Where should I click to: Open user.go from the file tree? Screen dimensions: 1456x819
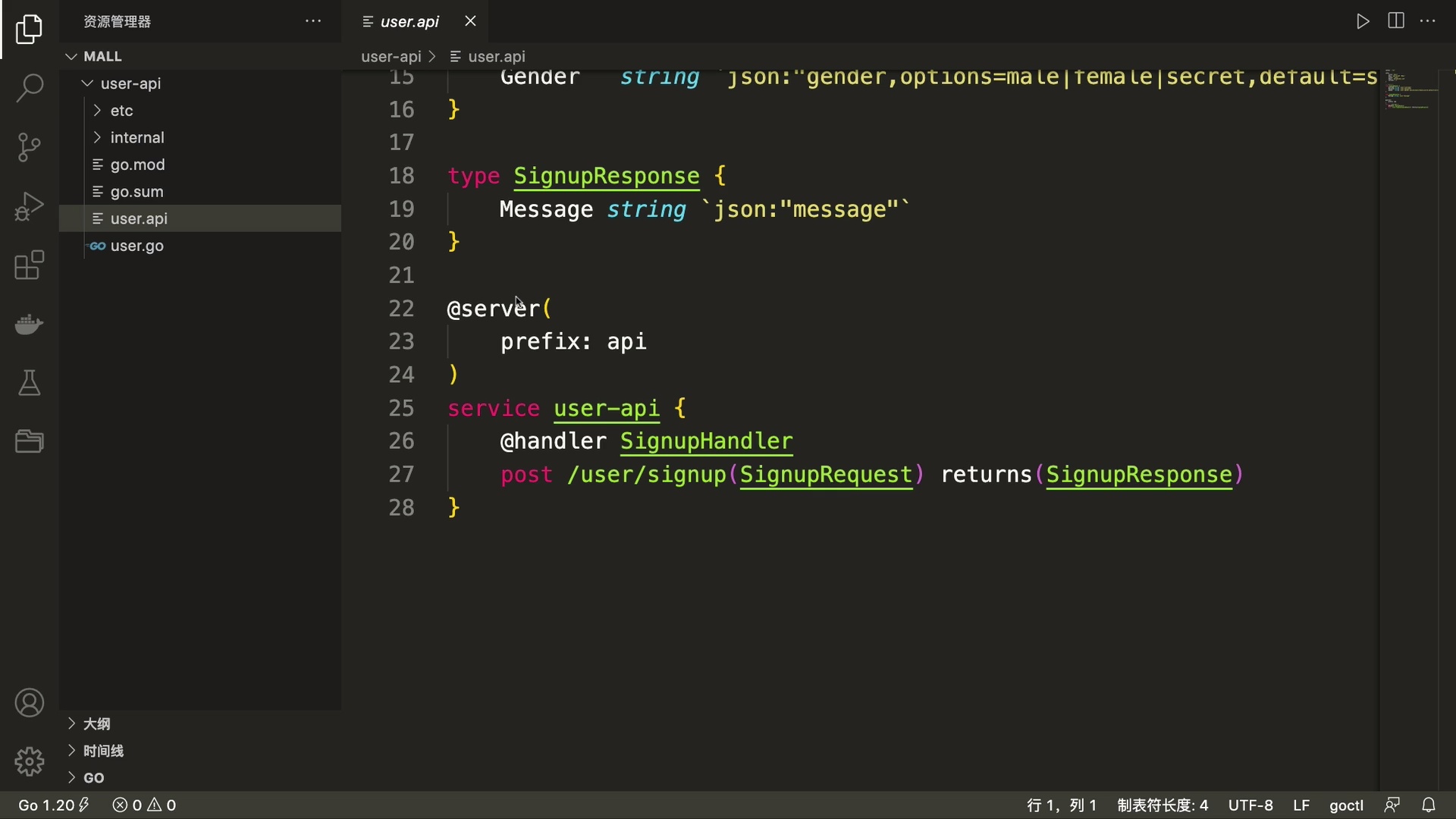[136, 246]
